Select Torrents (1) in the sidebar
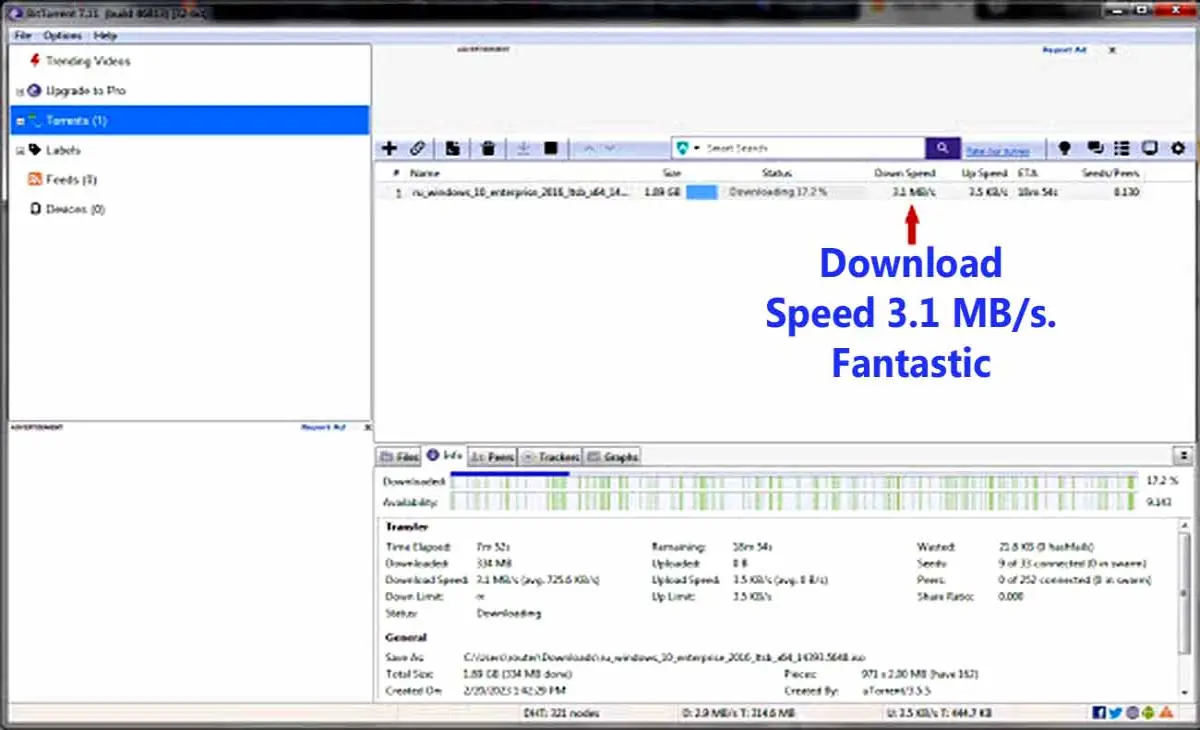 [76, 121]
